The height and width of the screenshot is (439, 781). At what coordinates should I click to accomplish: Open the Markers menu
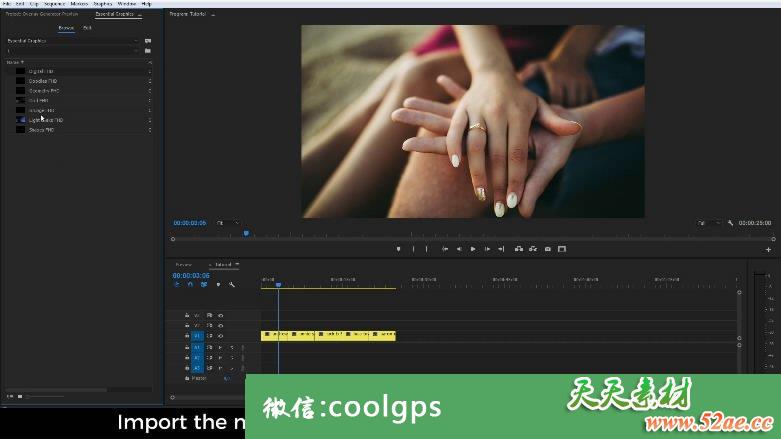(x=79, y=3)
